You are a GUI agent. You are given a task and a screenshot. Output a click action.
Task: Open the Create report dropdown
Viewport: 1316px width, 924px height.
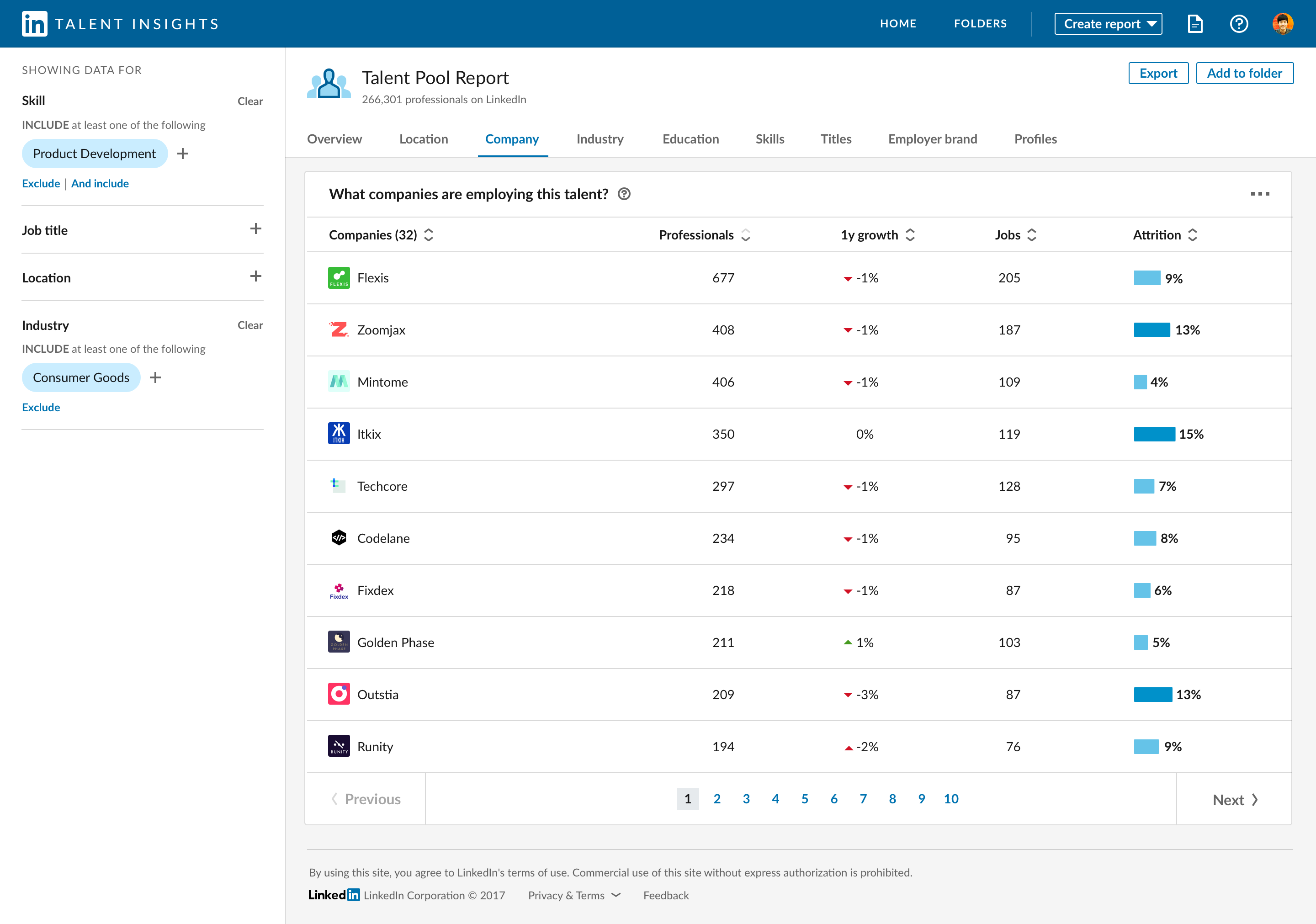coord(1108,23)
